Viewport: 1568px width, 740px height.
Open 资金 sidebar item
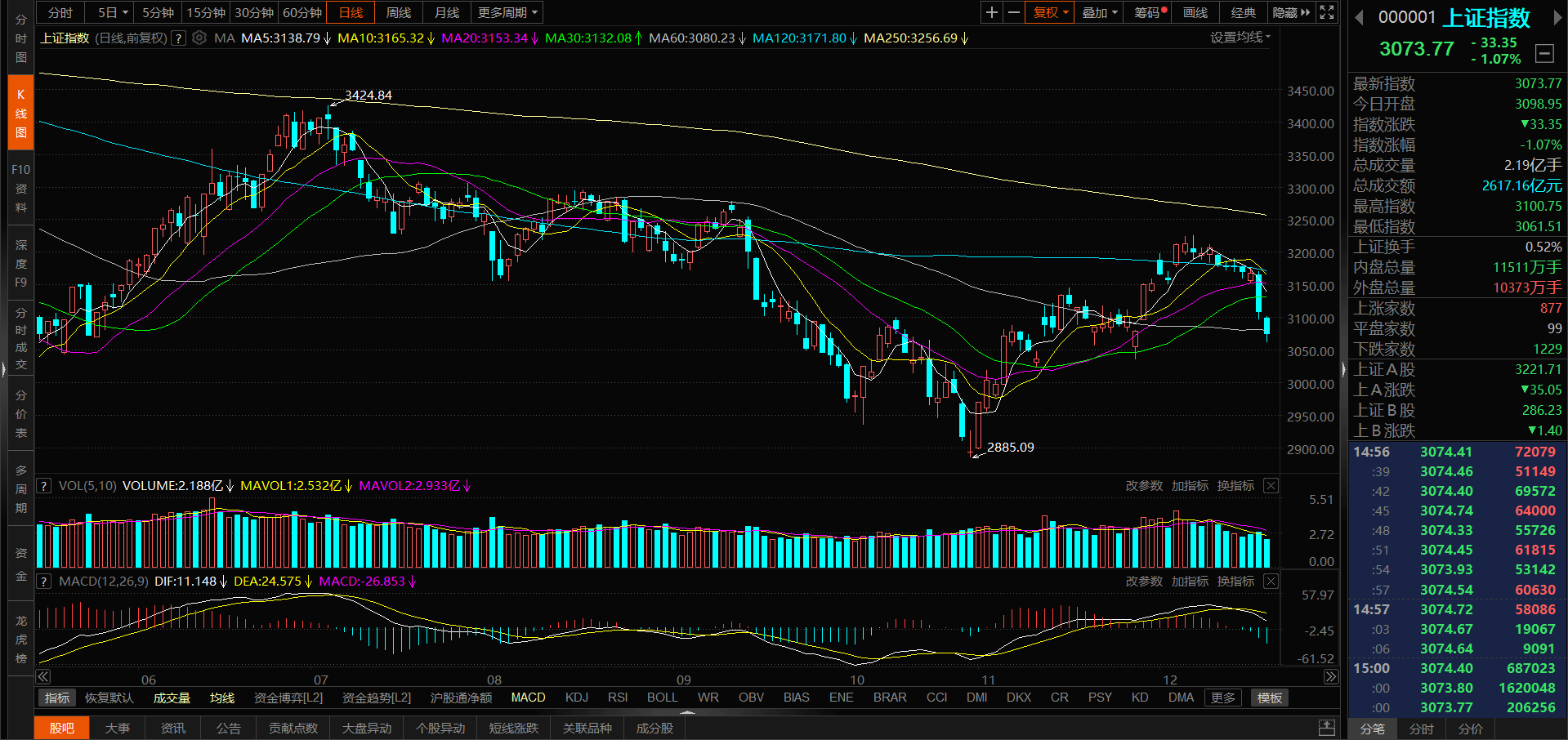20,564
